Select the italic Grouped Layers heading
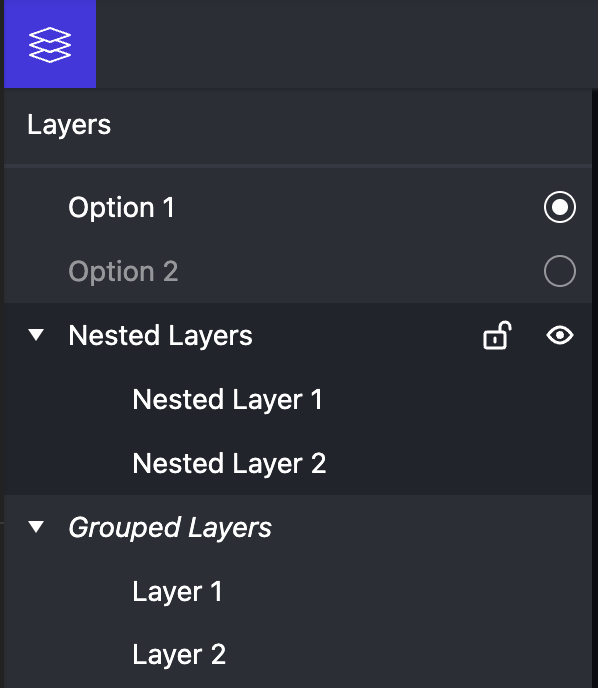The height and width of the screenshot is (688, 598). tap(170, 527)
